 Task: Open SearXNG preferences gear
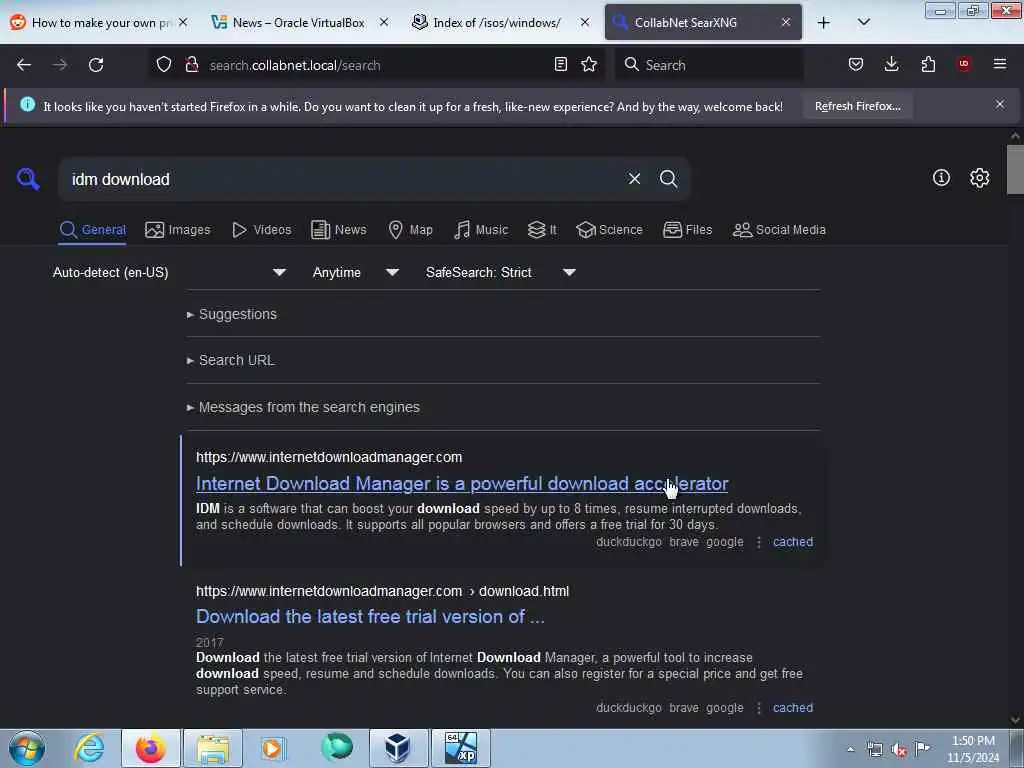(x=979, y=178)
